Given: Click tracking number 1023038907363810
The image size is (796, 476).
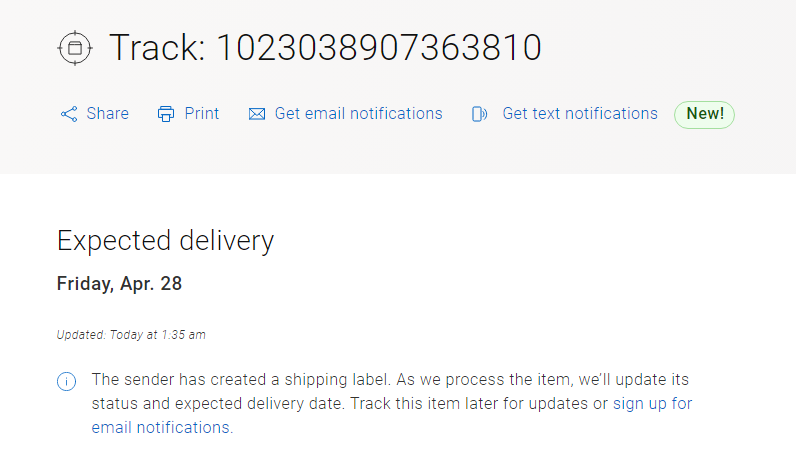Looking at the screenshot, I should tap(379, 48).
